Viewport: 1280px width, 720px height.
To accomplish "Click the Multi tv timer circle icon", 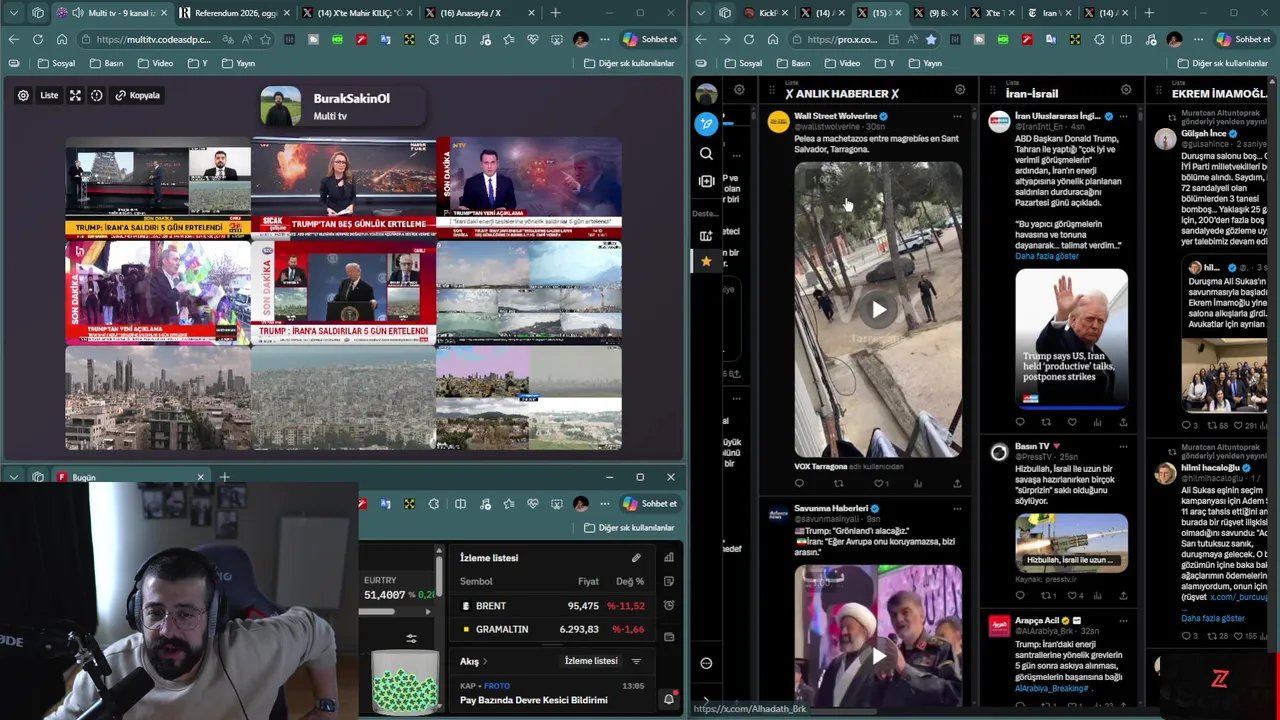I will [x=97, y=95].
